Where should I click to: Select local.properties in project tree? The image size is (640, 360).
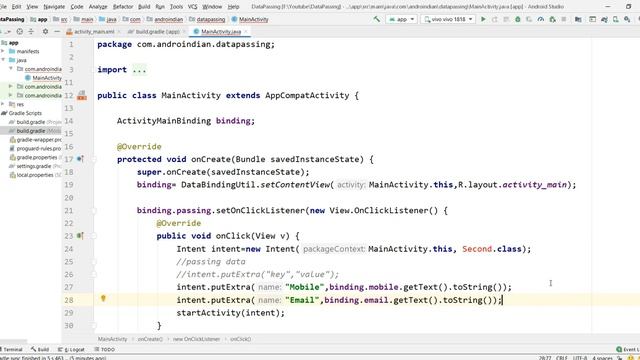36,175
